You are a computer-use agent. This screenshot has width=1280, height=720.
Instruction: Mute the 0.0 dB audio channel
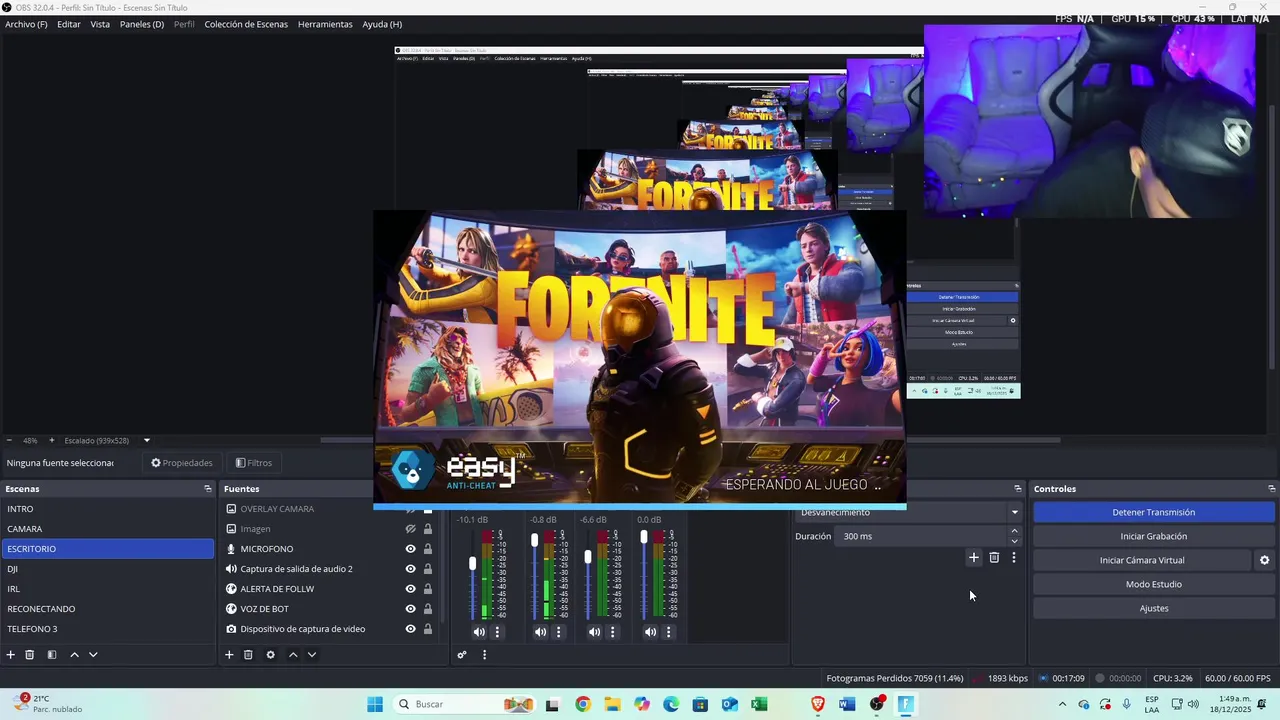pos(650,632)
